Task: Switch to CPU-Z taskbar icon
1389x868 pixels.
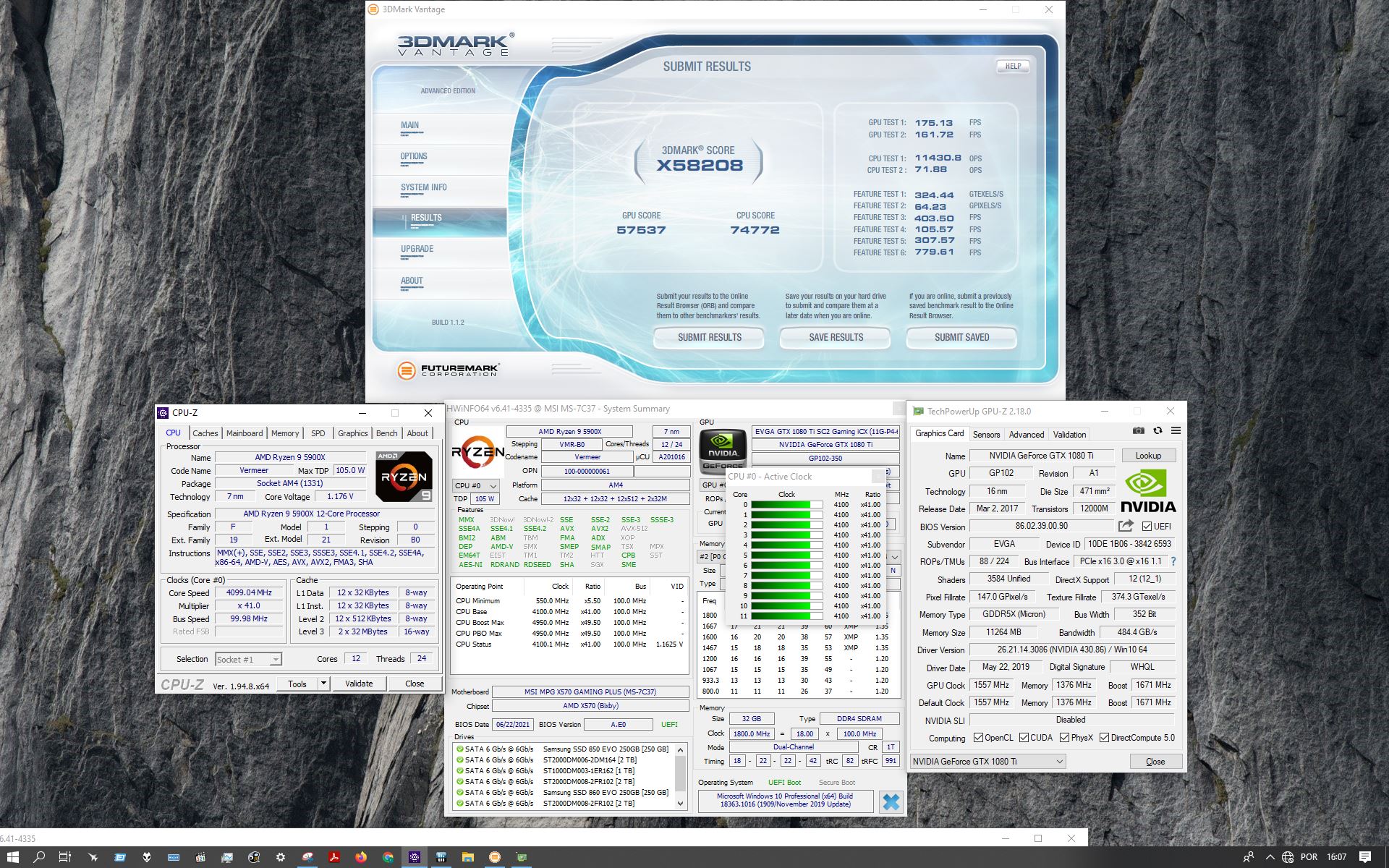Action: point(415,857)
